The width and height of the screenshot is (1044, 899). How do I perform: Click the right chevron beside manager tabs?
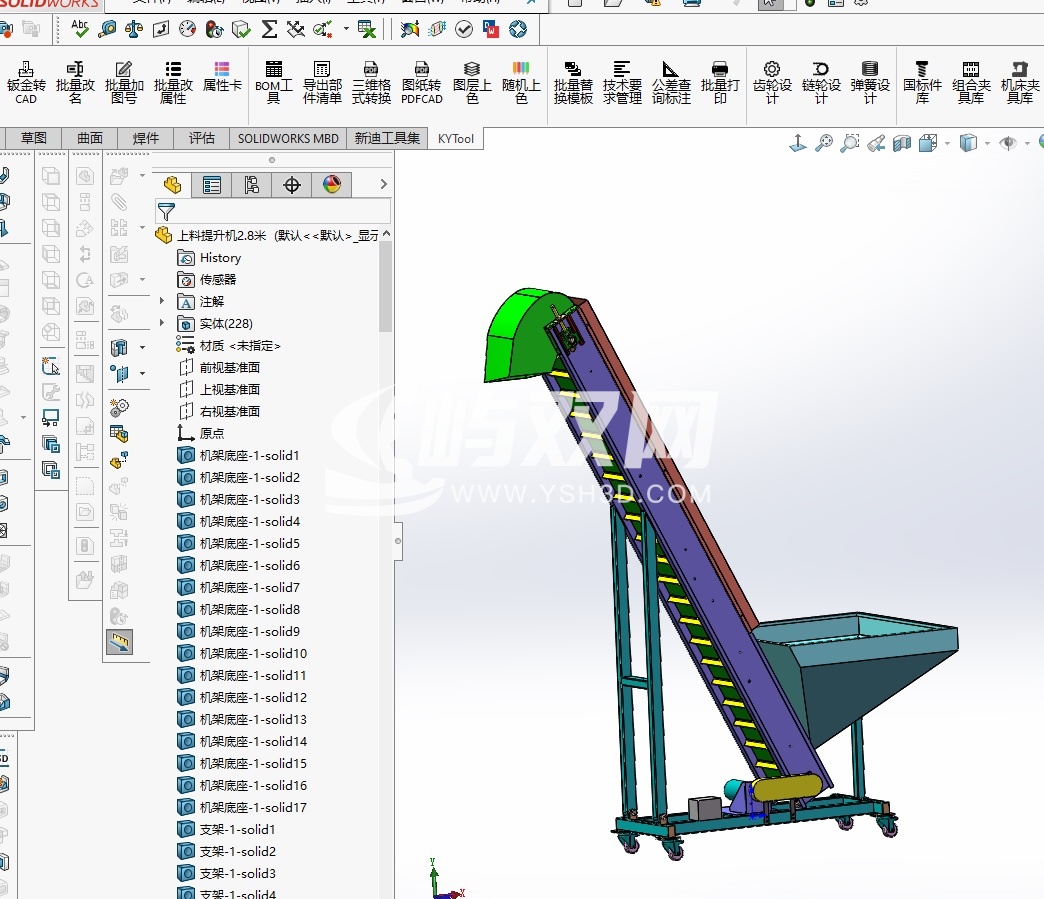[383, 184]
